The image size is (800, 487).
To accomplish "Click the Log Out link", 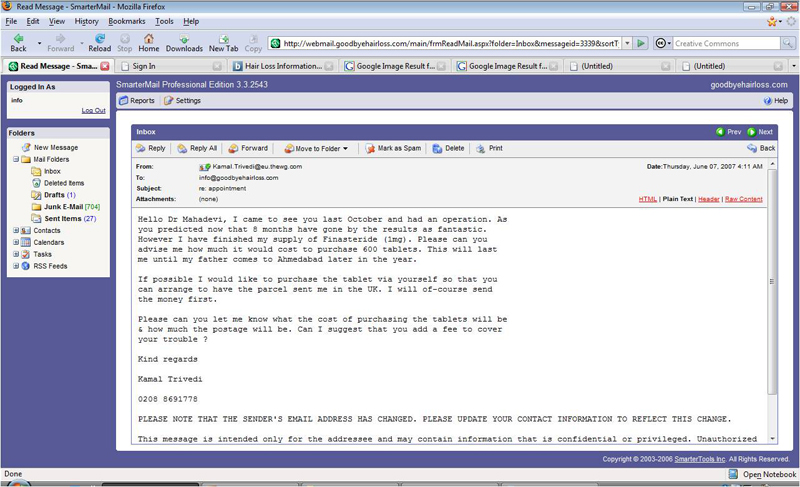I will [93, 110].
